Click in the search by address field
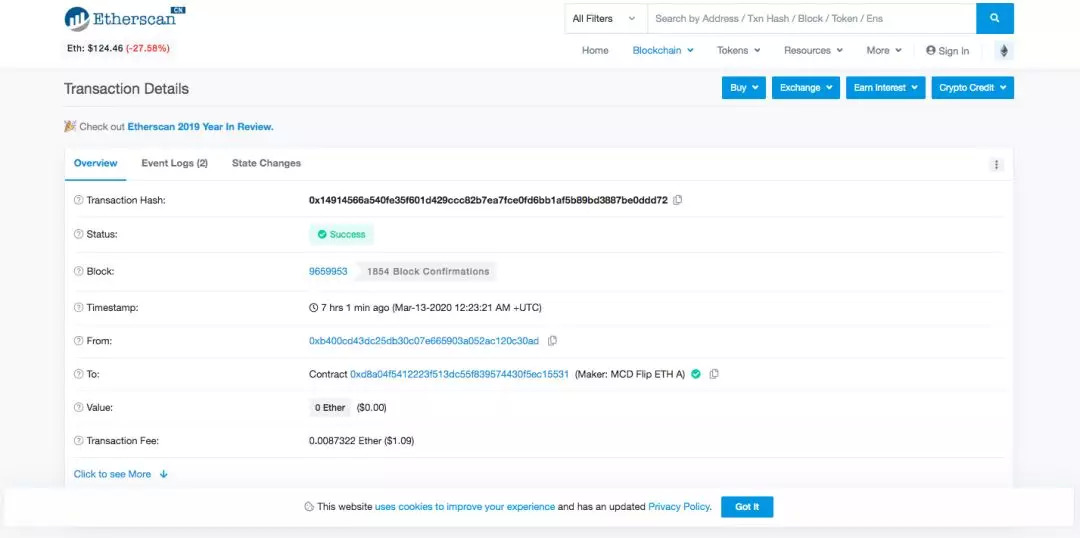 (x=811, y=19)
